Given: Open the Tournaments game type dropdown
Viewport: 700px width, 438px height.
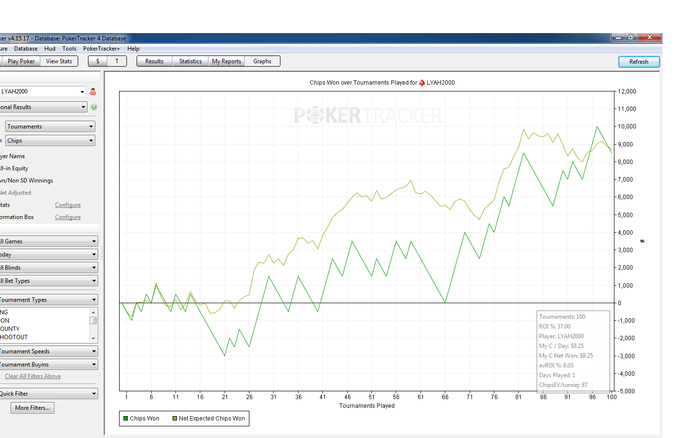Looking at the screenshot, I should click(50, 127).
